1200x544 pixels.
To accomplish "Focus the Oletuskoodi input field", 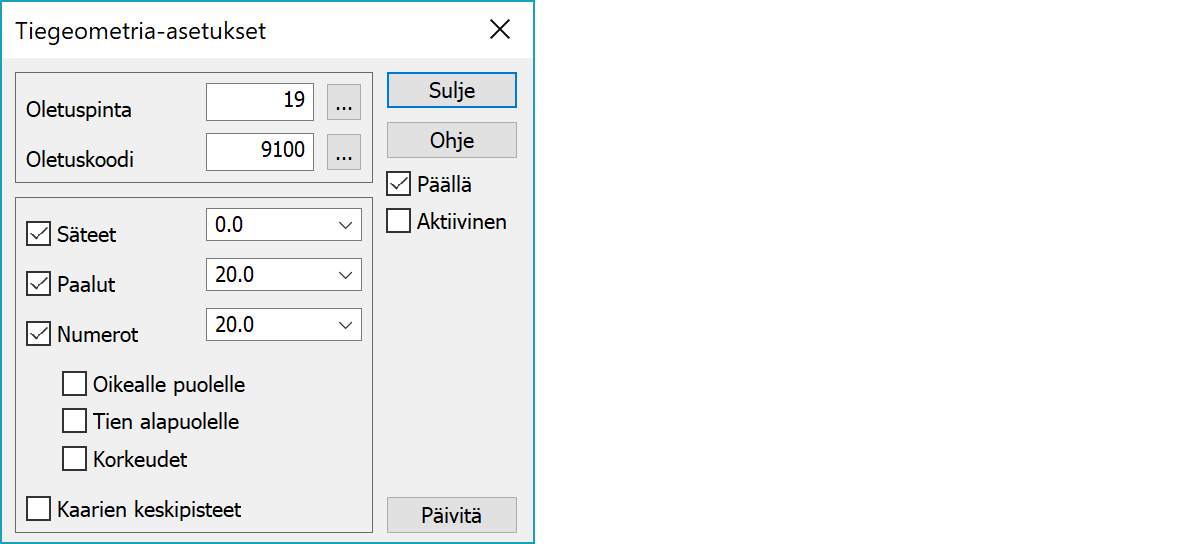I will tap(260, 153).
